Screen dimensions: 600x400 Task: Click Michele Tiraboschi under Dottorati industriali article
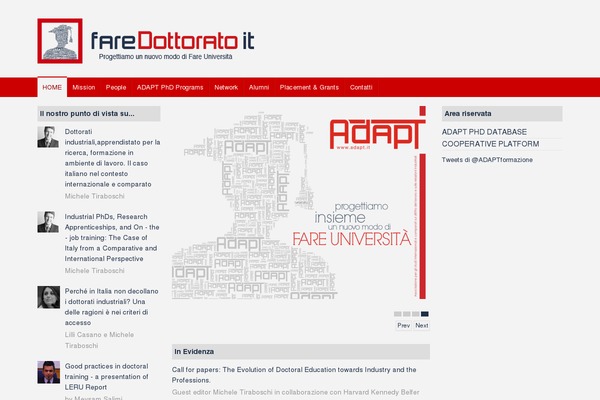coord(95,196)
